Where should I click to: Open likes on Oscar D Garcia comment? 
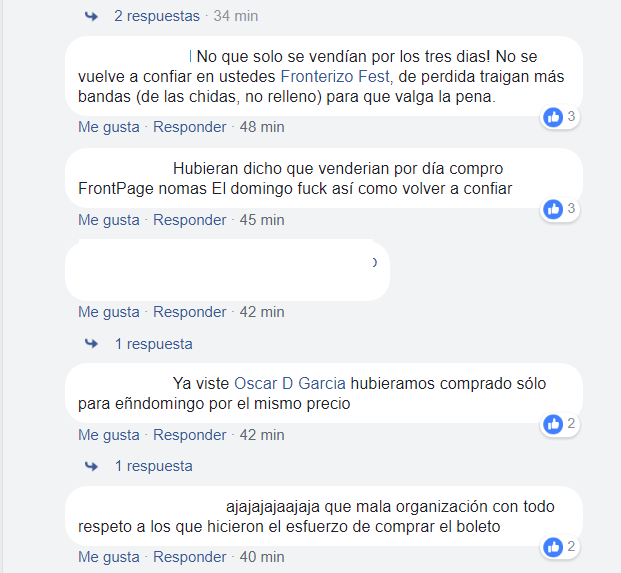pos(560,424)
